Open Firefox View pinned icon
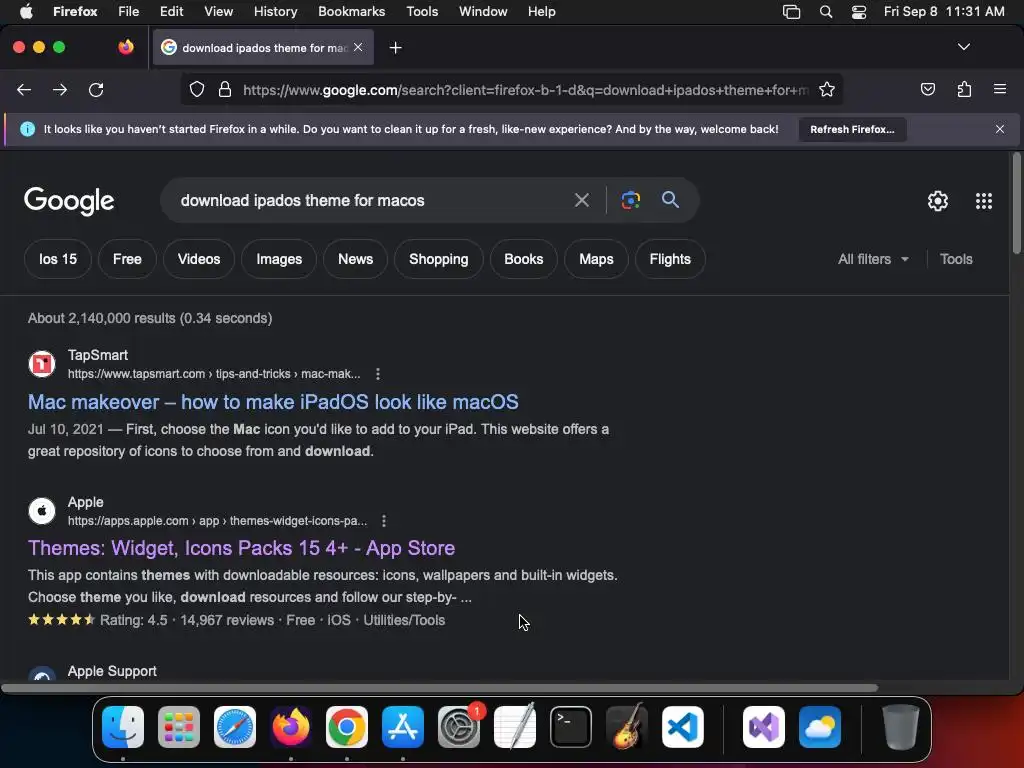Image resolution: width=1024 pixels, height=768 pixels. click(x=125, y=47)
